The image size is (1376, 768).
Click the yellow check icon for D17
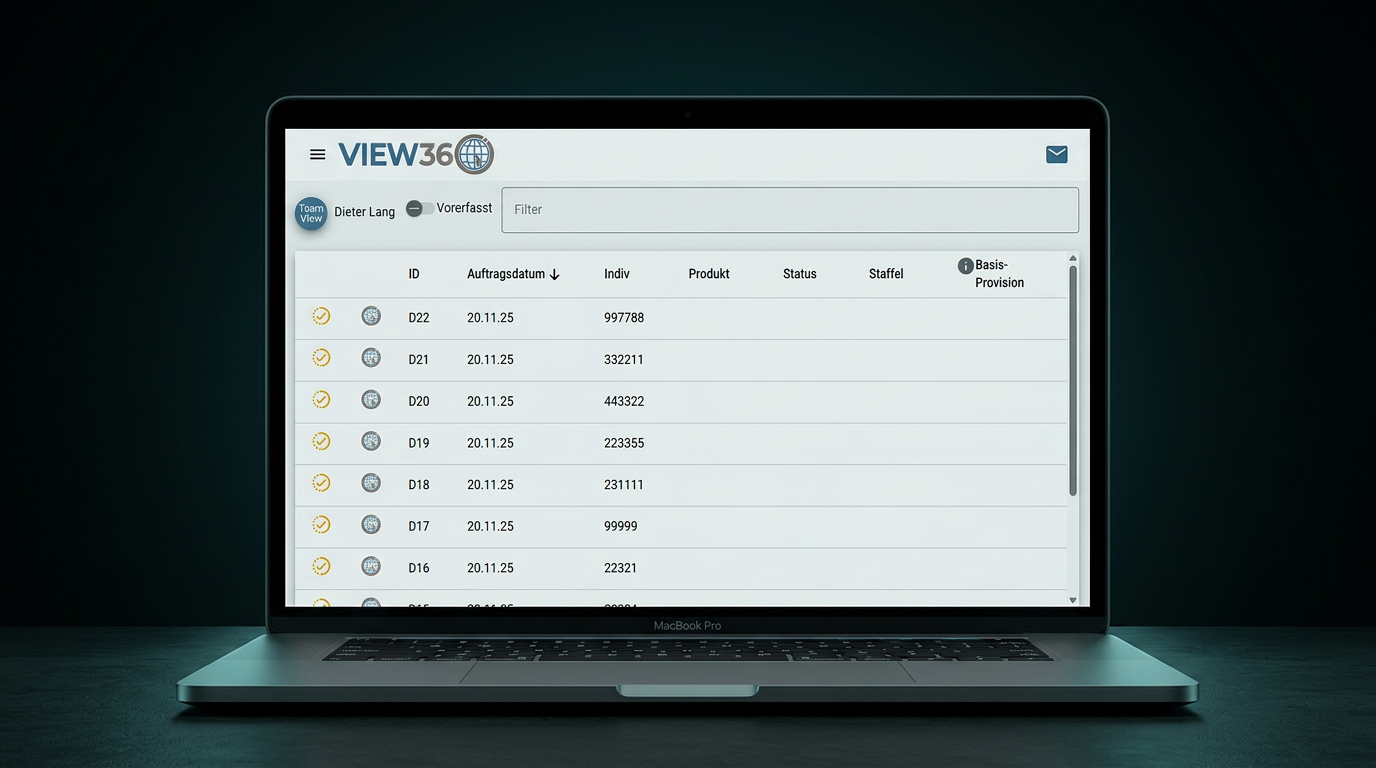(x=321, y=524)
